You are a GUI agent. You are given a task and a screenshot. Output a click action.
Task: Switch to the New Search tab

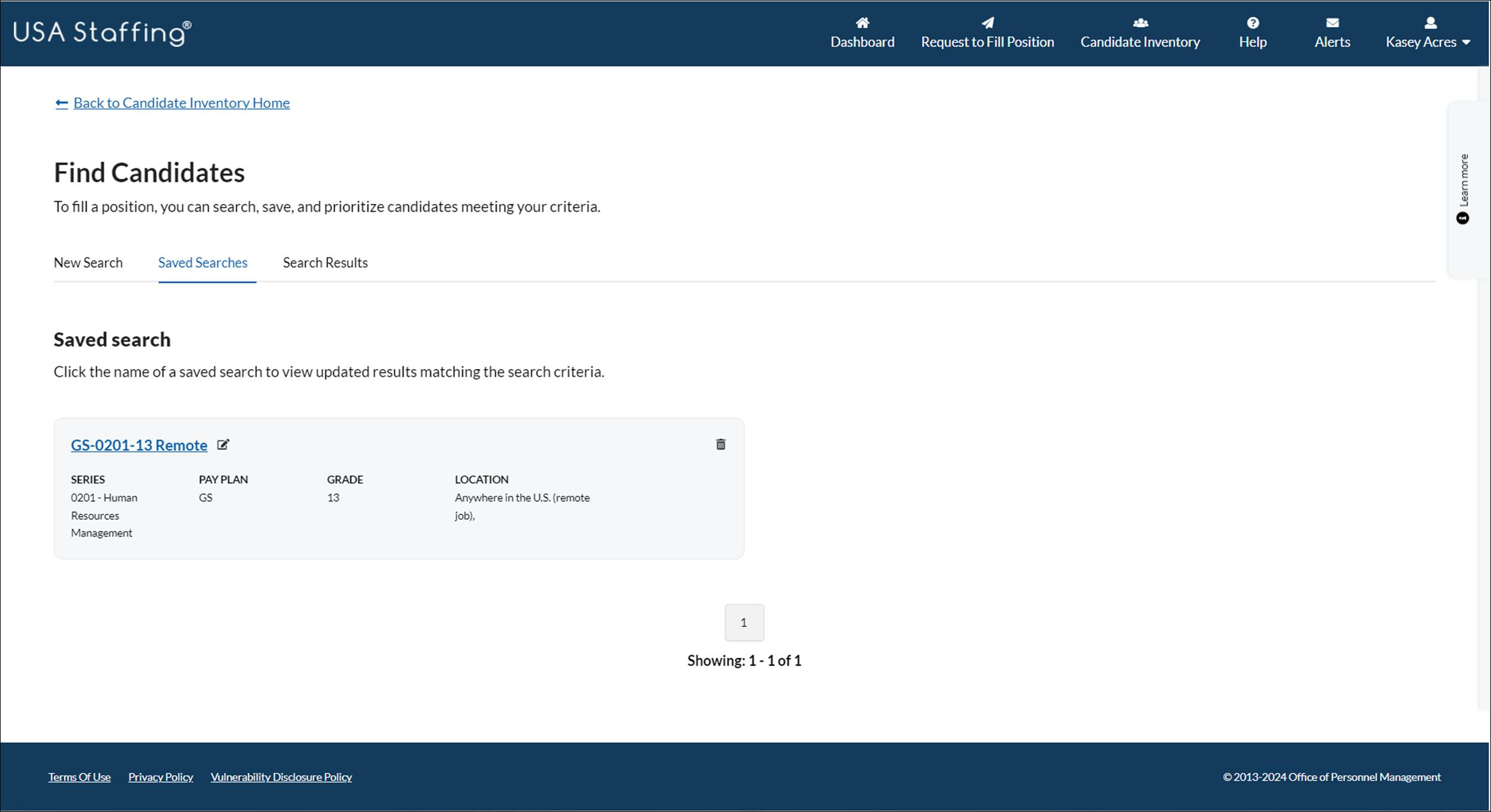[x=88, y=262]
